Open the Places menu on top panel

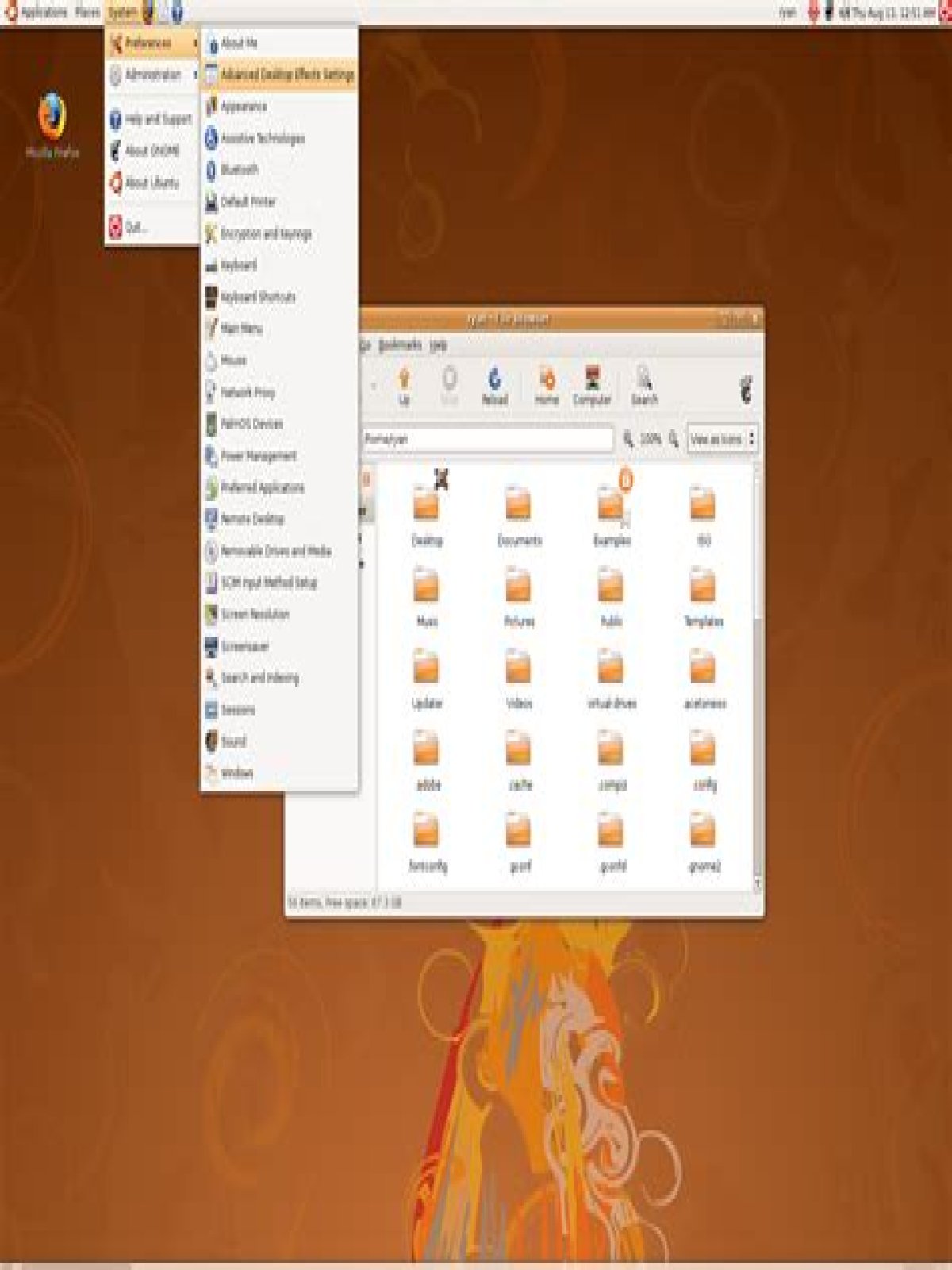(x=87, y=13)
